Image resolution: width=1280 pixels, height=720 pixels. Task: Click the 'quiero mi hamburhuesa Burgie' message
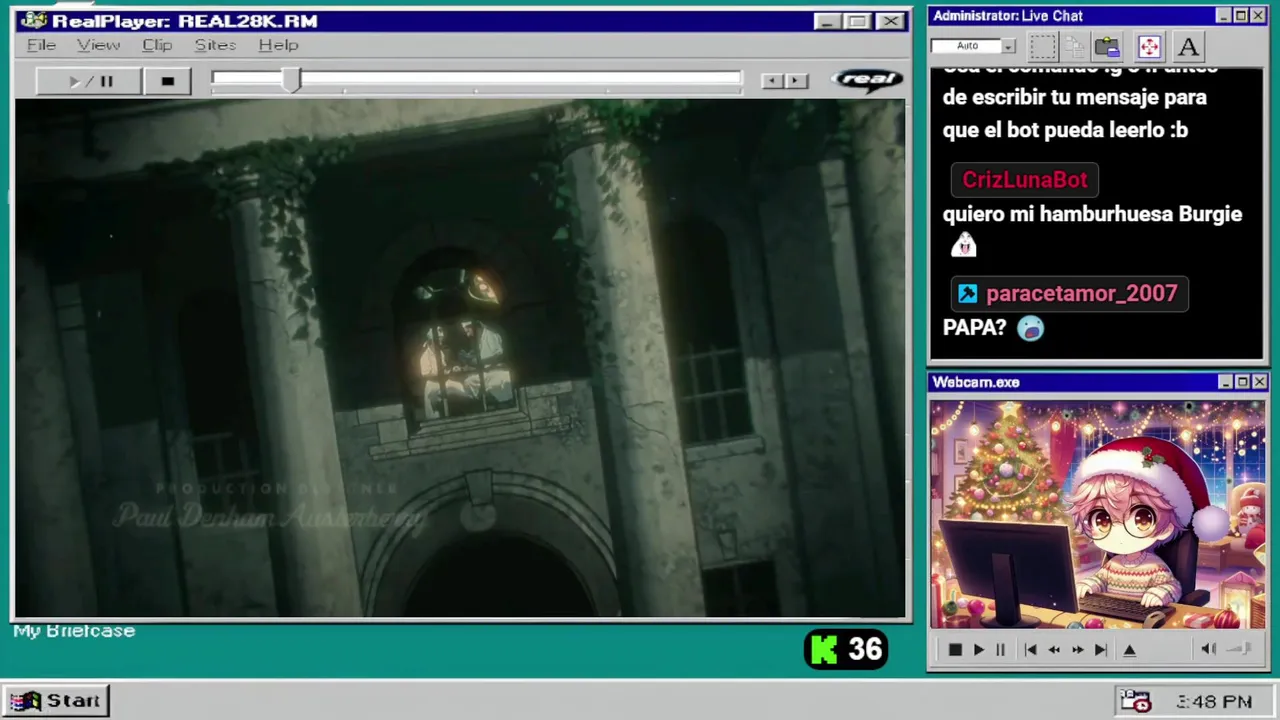[1092, 214]
